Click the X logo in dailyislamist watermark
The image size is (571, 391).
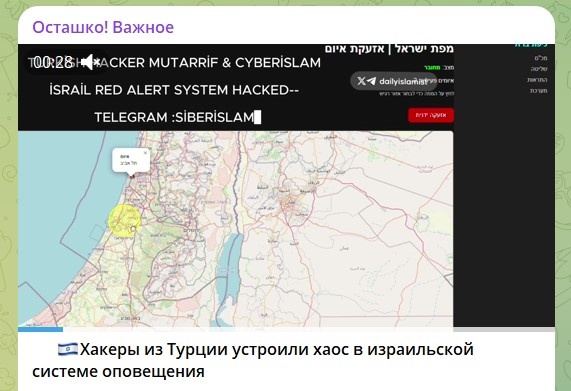pos(361,81)
